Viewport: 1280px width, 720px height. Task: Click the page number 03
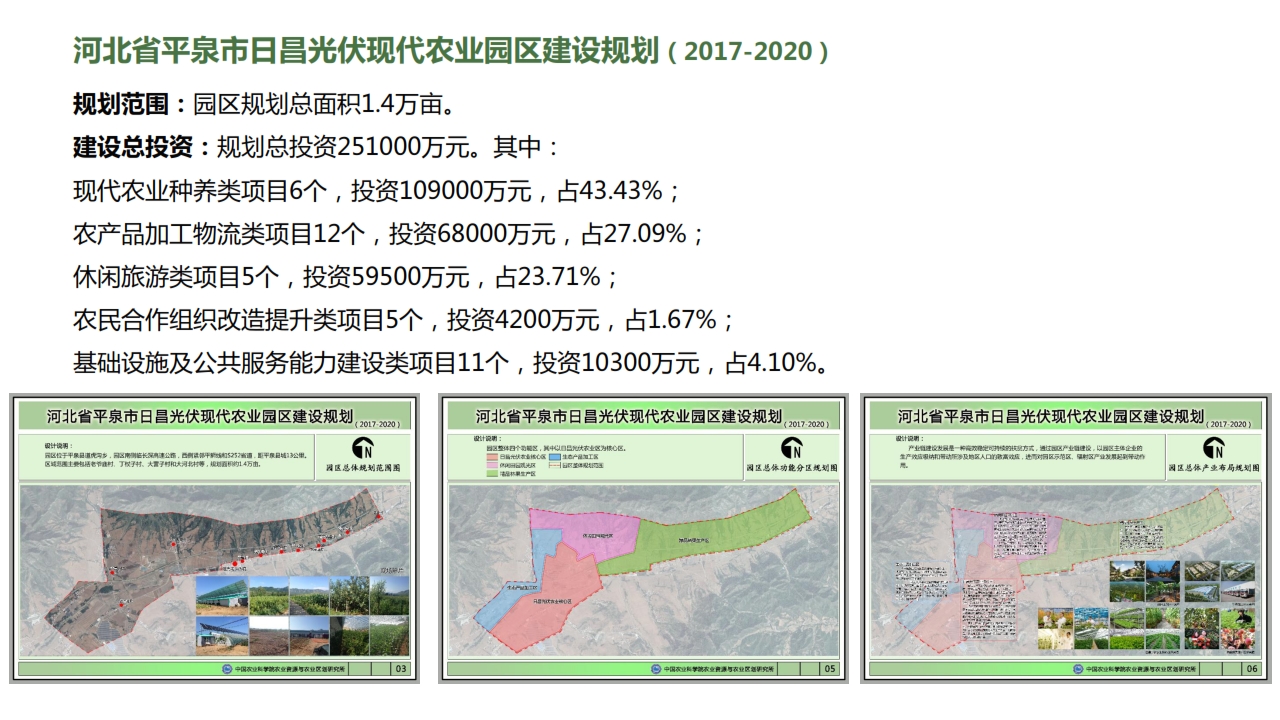(401, 669)
